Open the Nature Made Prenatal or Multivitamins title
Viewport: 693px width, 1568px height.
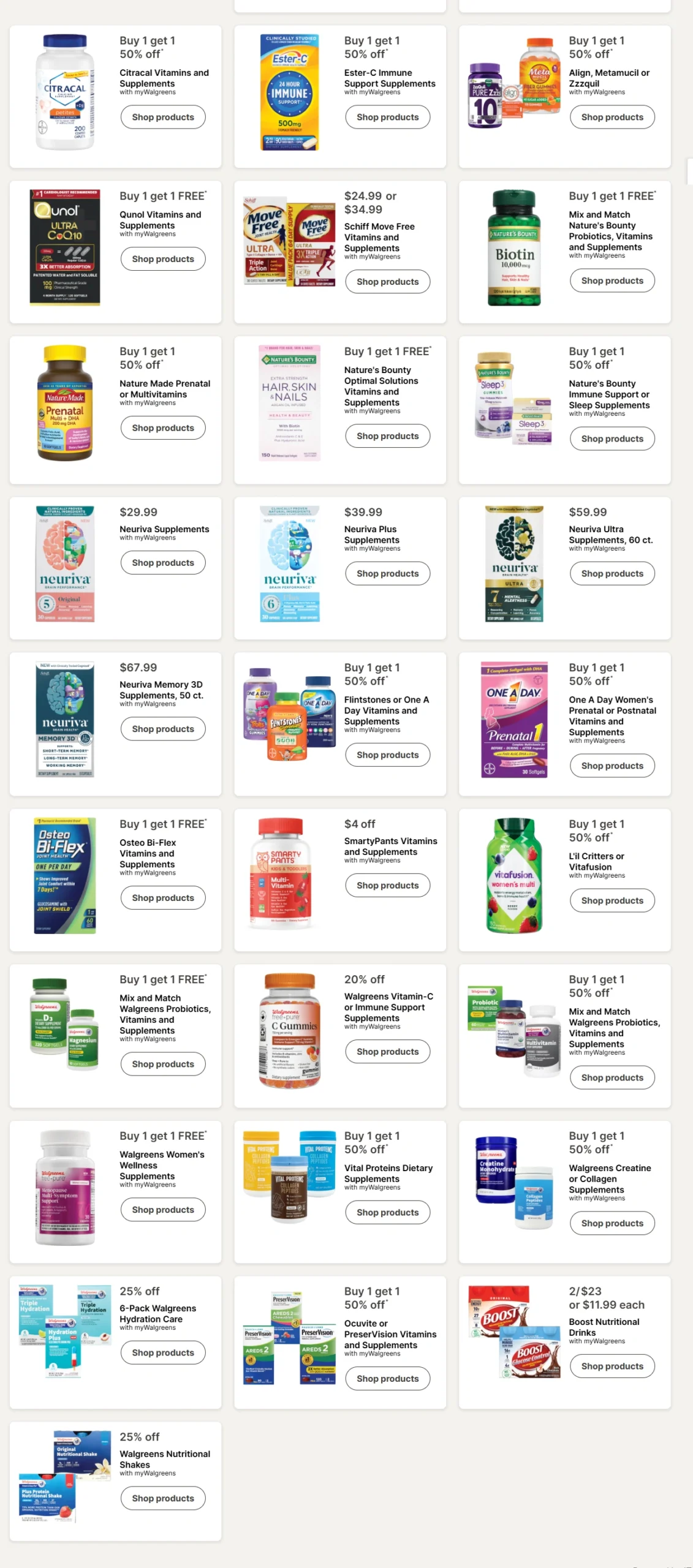coord(165,389)
